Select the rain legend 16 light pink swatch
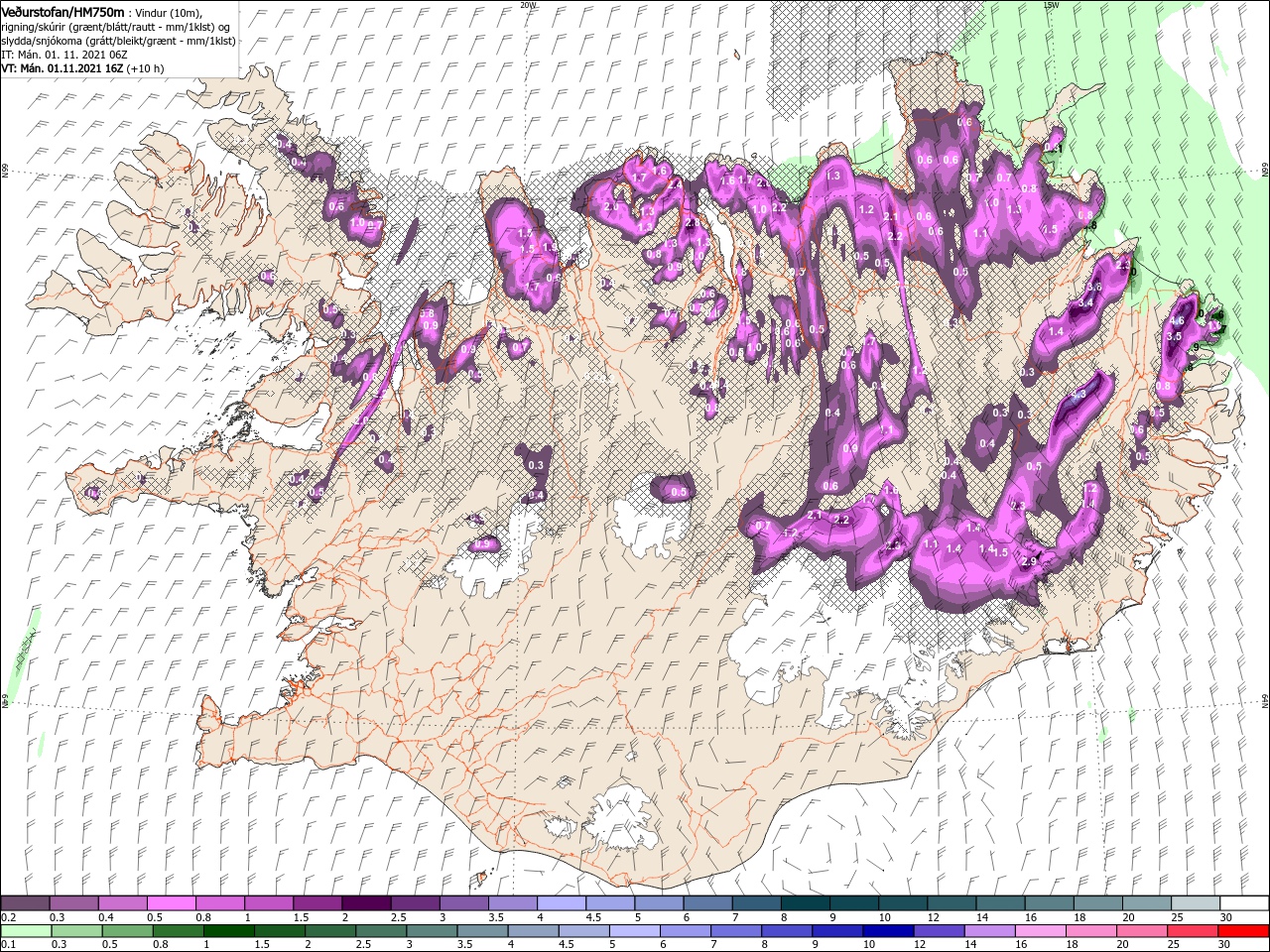 [1042, 930]
